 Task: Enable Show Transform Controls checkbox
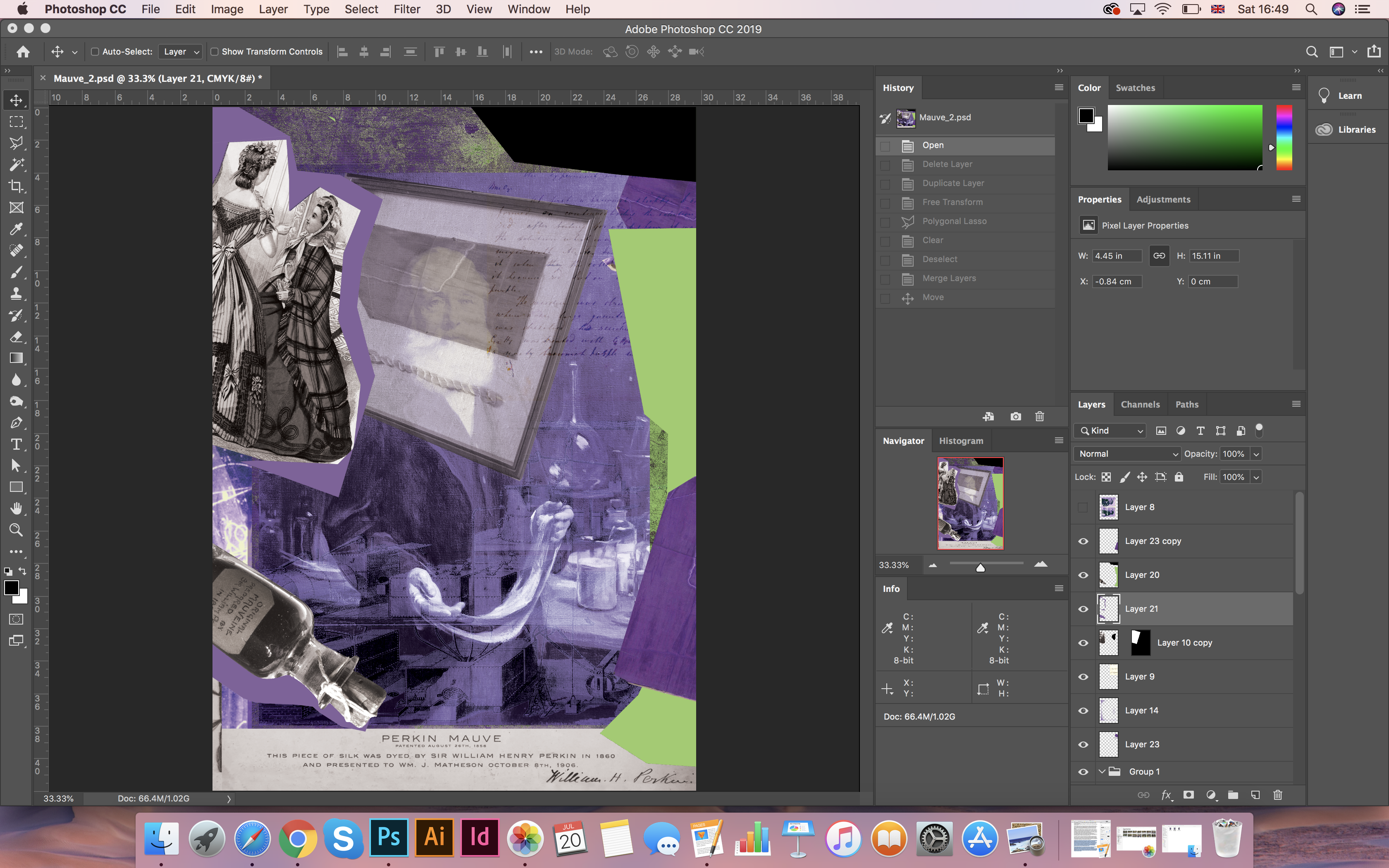(215, 52)
